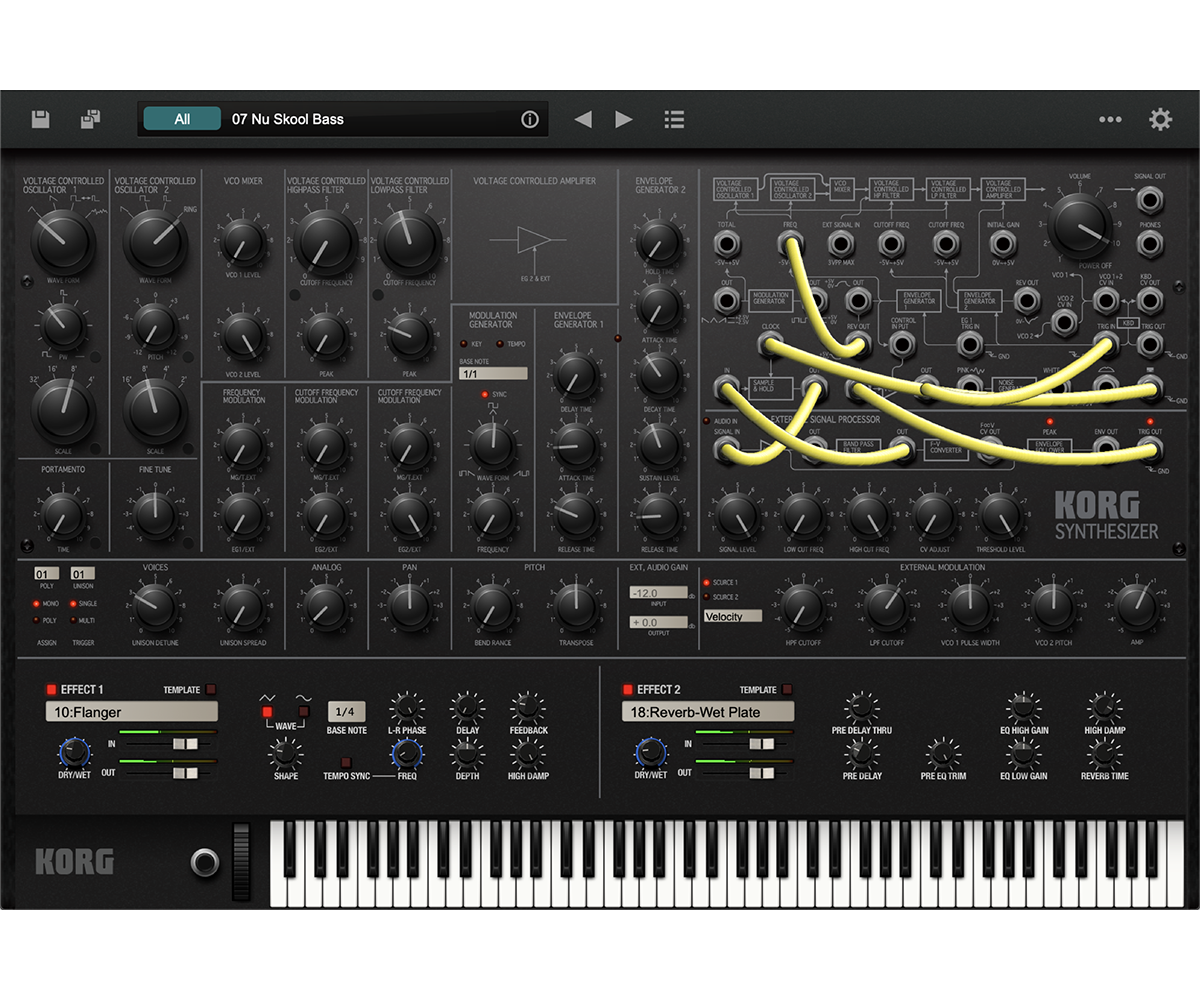Click the Phones jack
Viewport: 1200px width, 1000px height.
[x=1150, y=246]
